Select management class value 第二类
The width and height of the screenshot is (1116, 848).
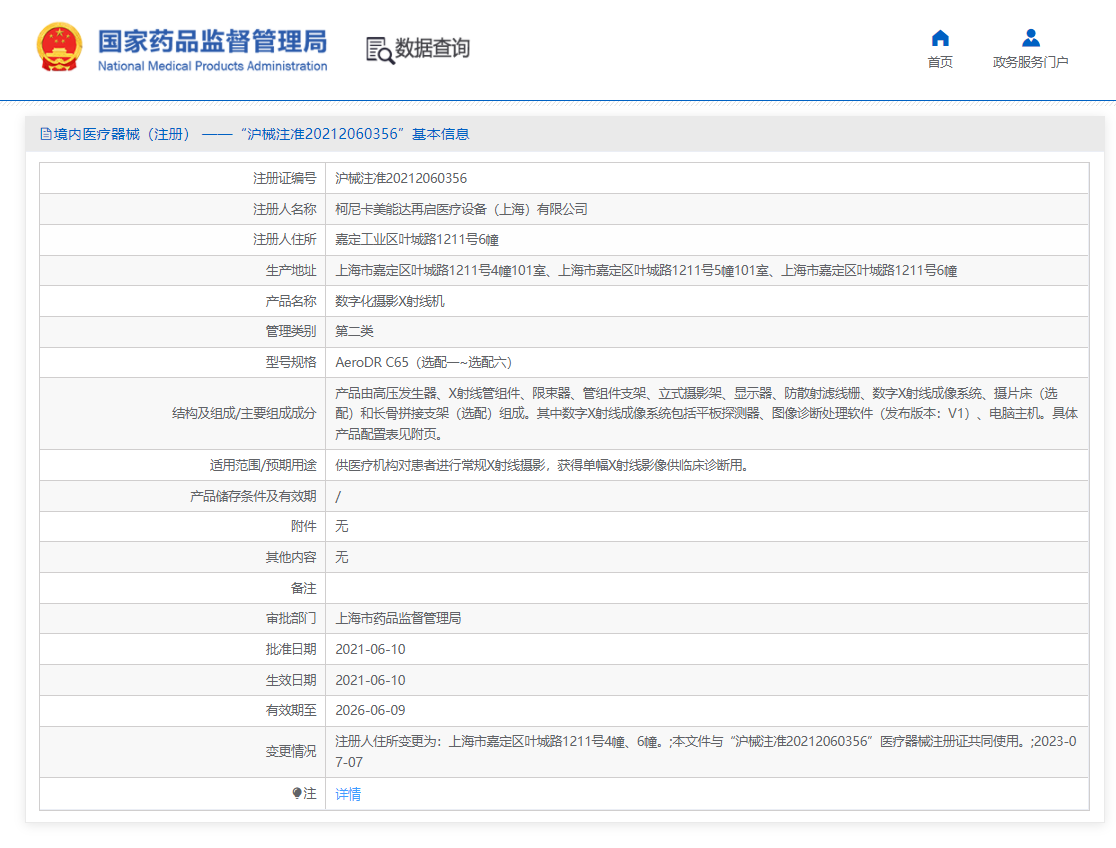coord(354,331)
